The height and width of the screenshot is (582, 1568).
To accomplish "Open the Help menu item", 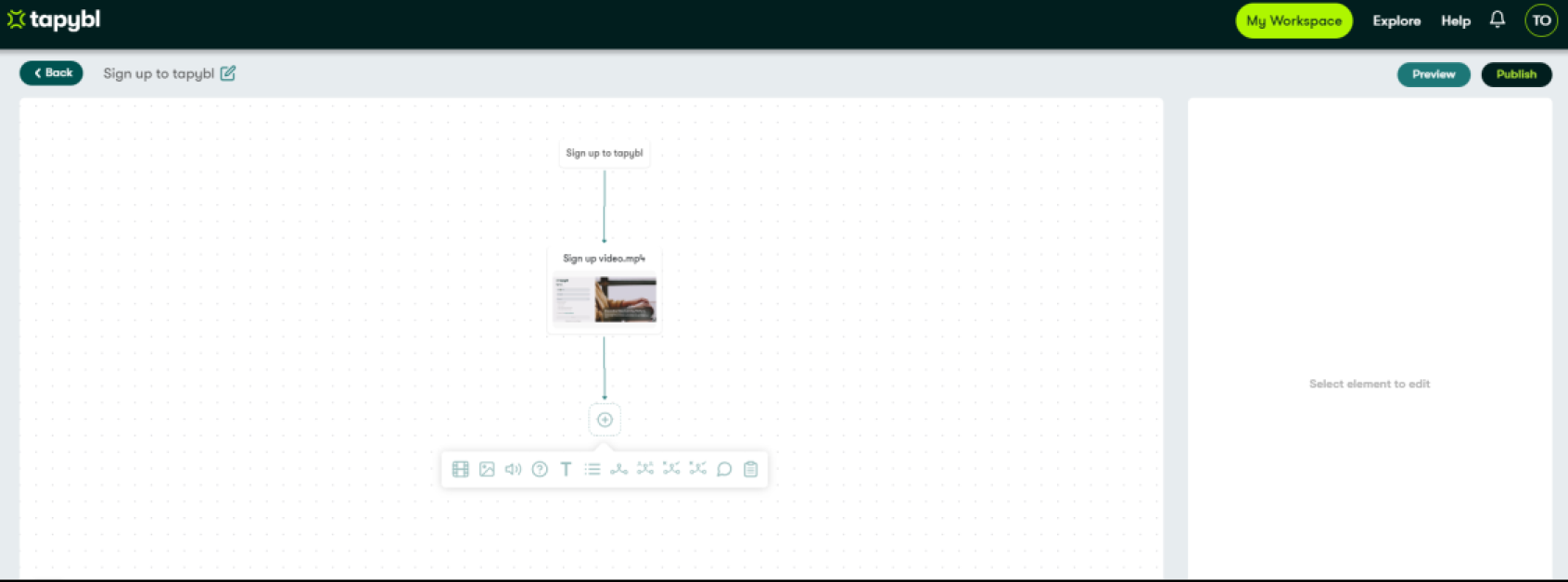I will (1456, 20).
